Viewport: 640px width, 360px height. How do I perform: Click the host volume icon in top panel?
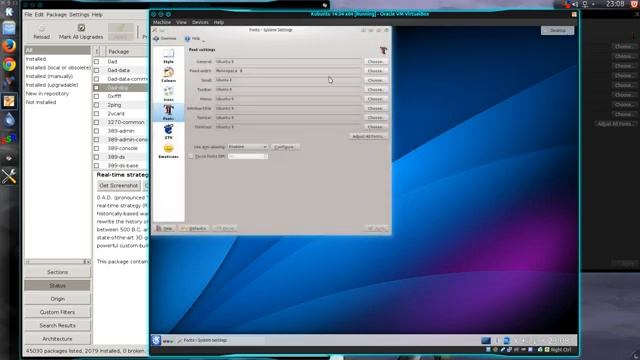tap(575, 4)
